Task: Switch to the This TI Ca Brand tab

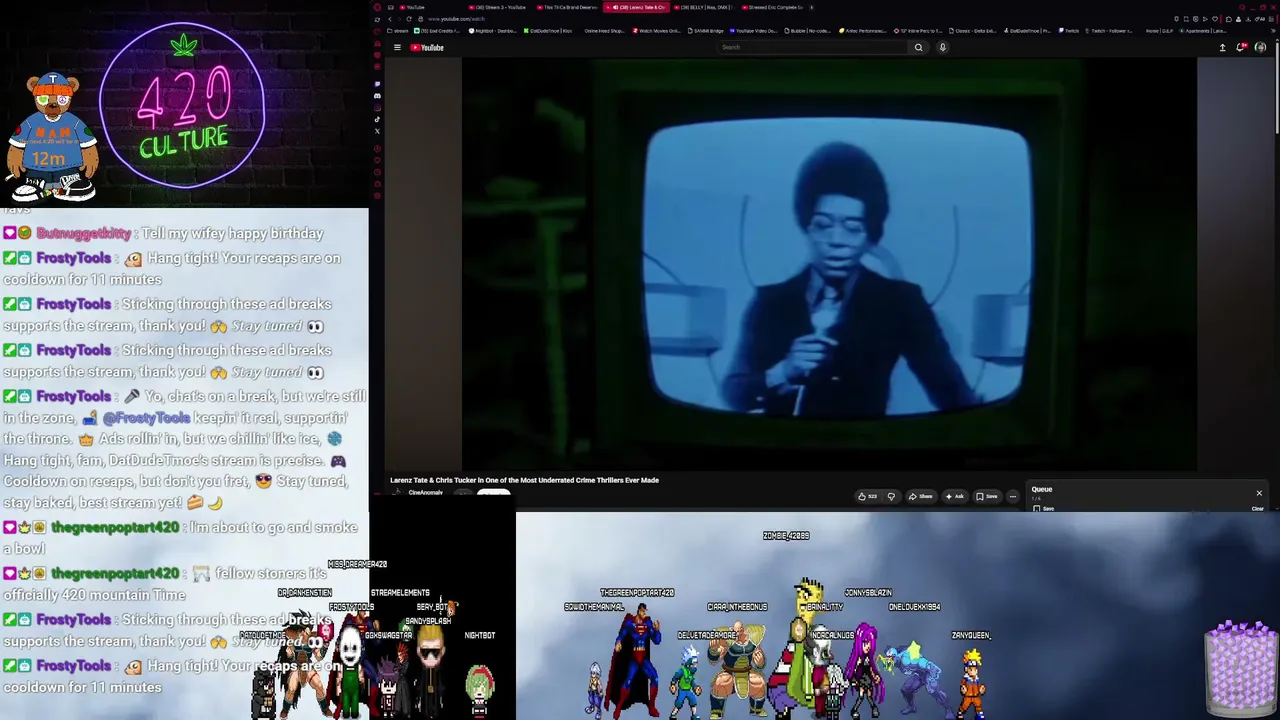Action: [567, 7]
